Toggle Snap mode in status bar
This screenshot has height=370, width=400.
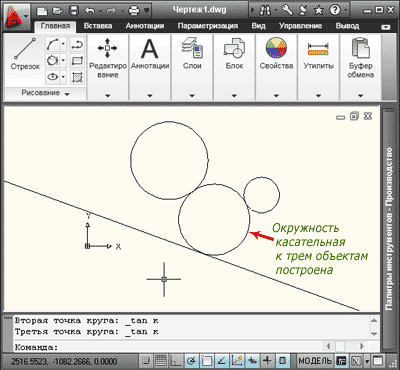click(146, 361)
